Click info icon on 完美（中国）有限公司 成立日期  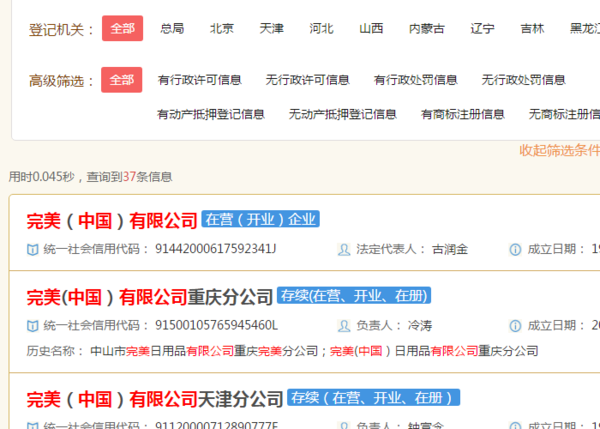pos(515,250)
